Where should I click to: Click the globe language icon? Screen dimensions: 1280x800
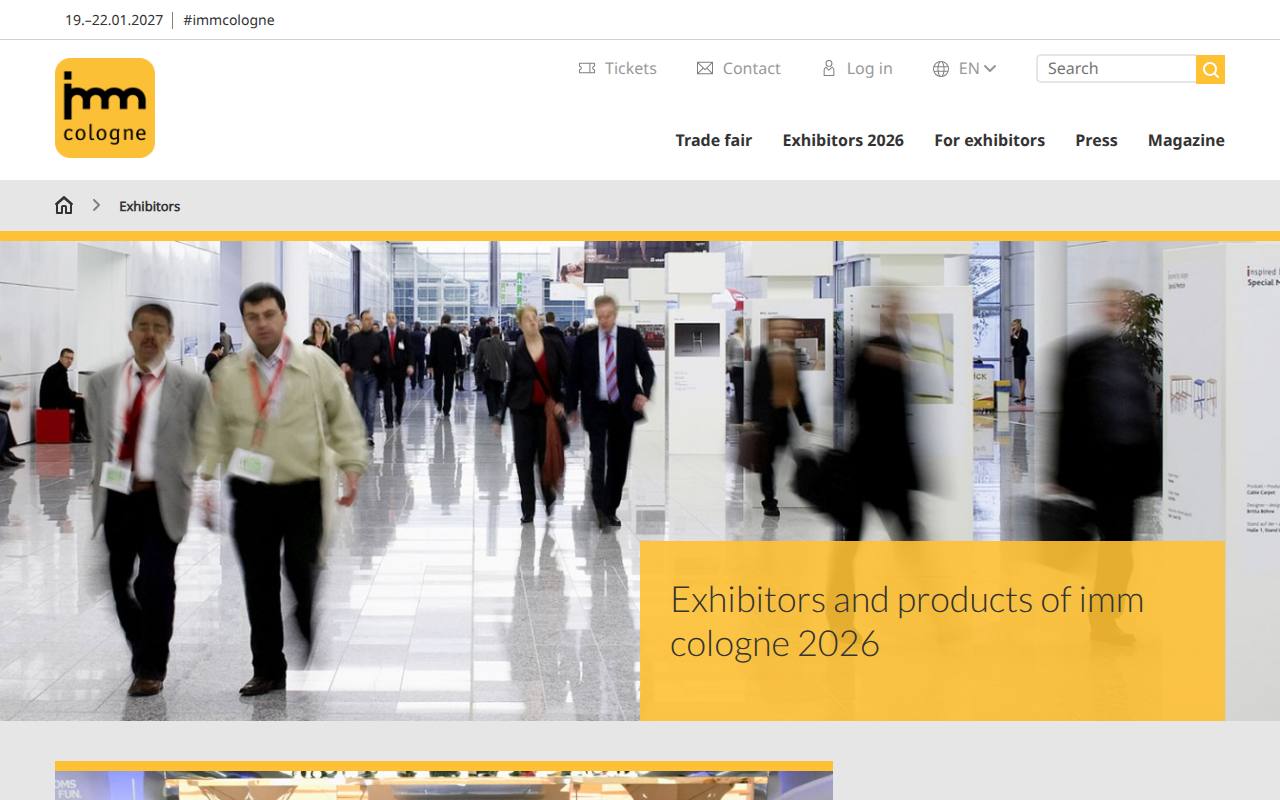941,69
